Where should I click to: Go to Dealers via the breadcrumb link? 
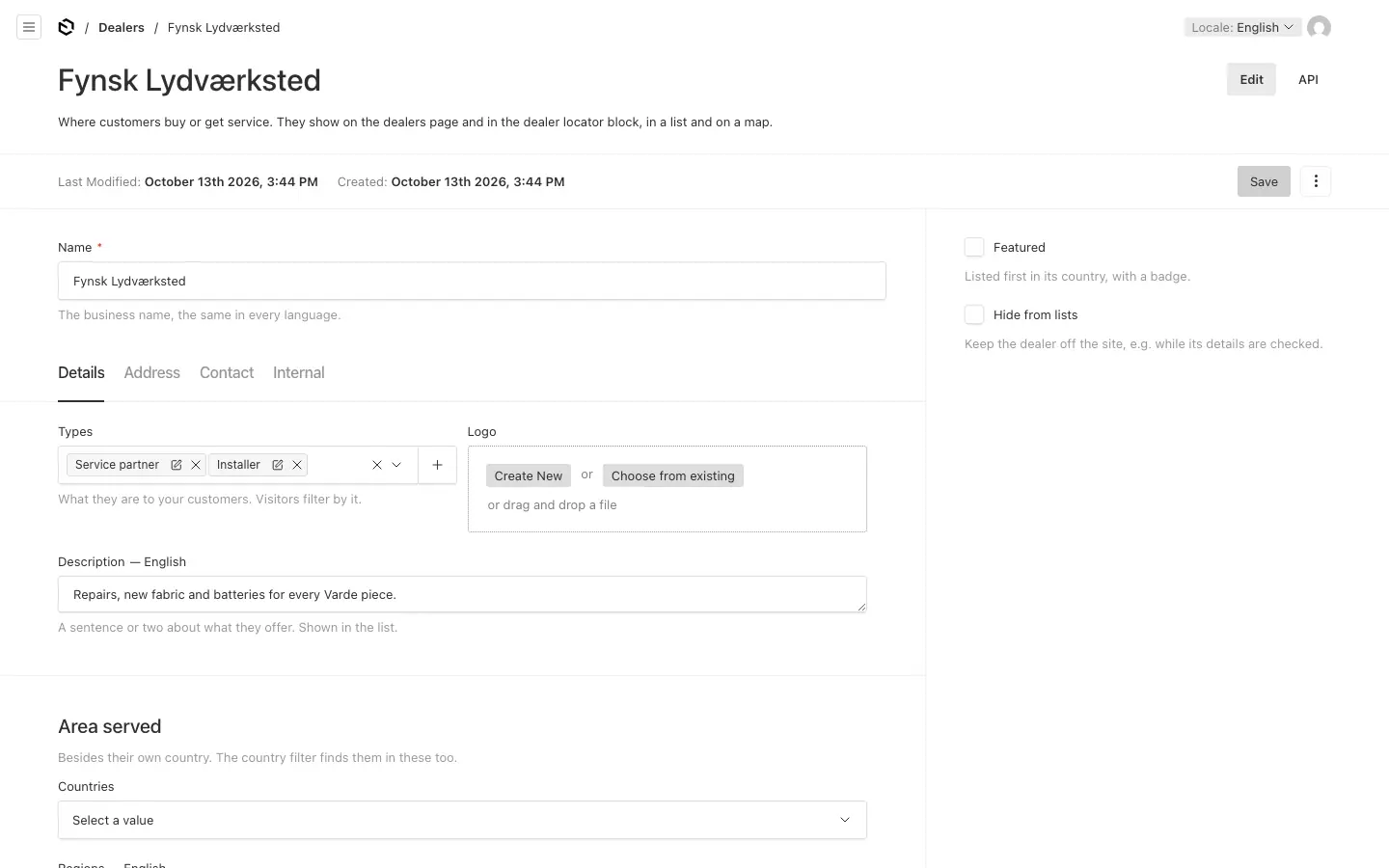[x=122, y=27]
